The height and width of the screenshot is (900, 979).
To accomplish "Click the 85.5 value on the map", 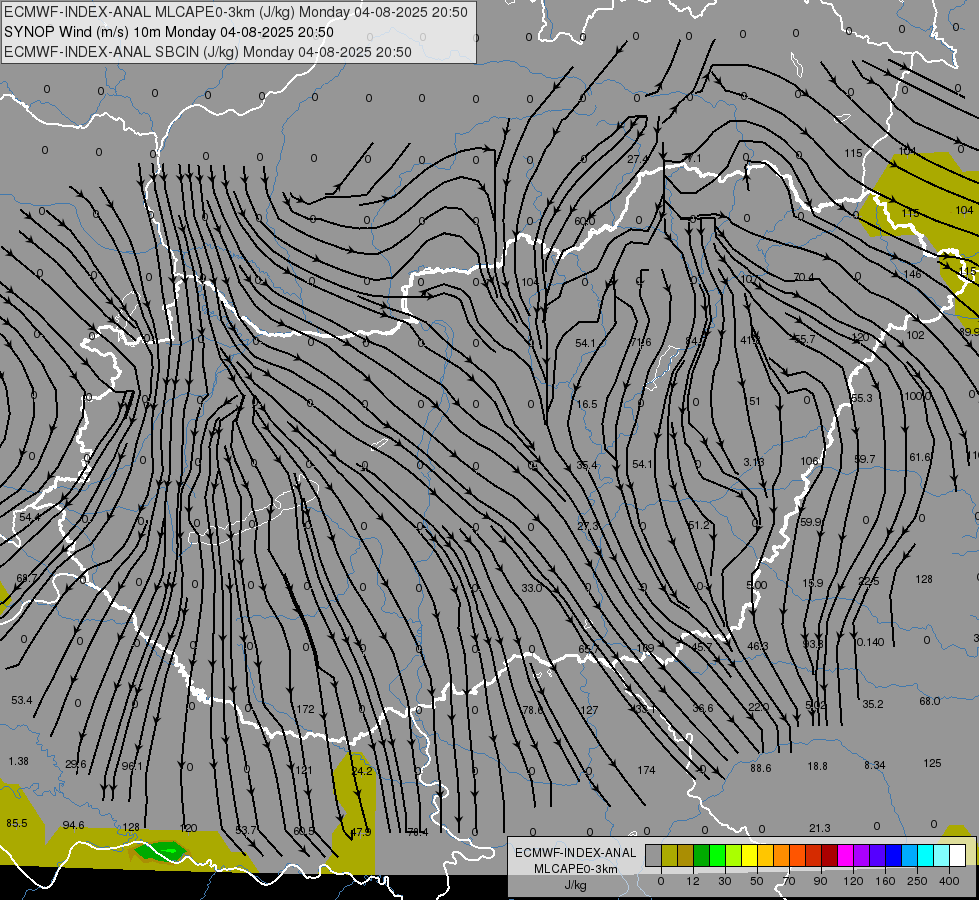I will coord(17,823).
